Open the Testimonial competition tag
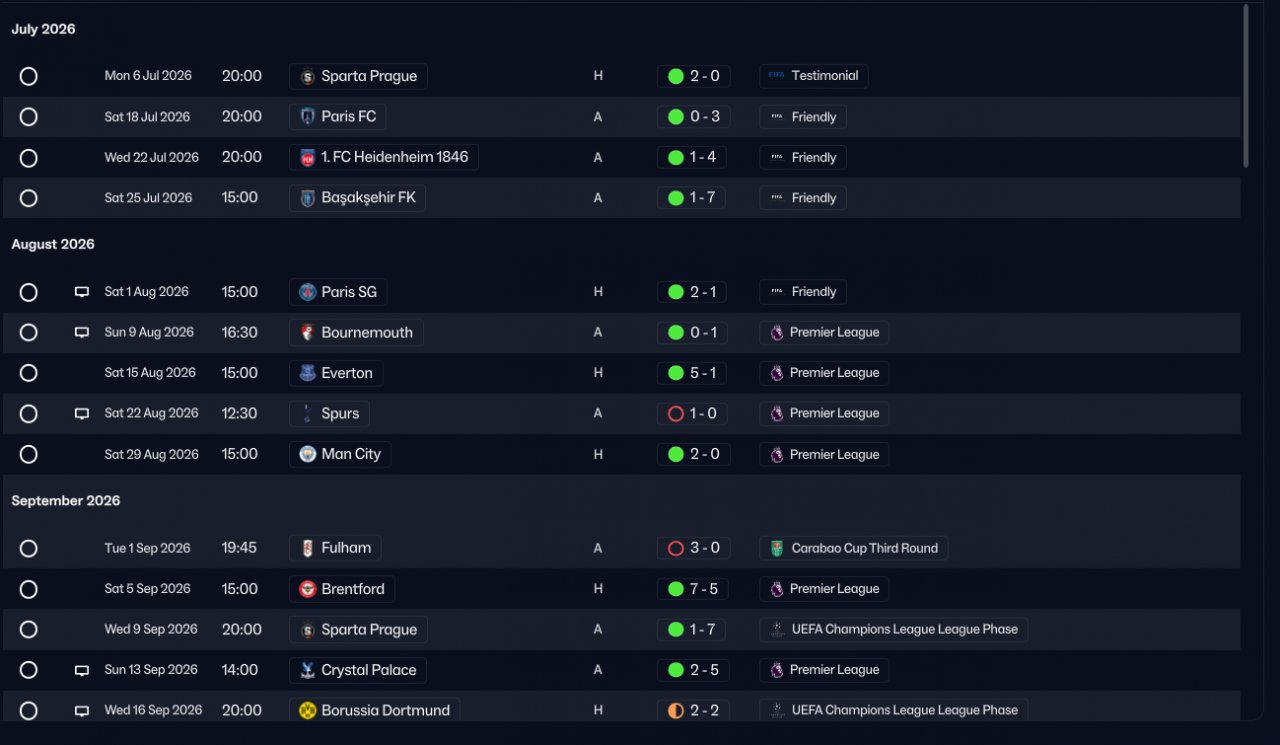1280x745 pixels. pyautogui.click(x=814, y=76)
